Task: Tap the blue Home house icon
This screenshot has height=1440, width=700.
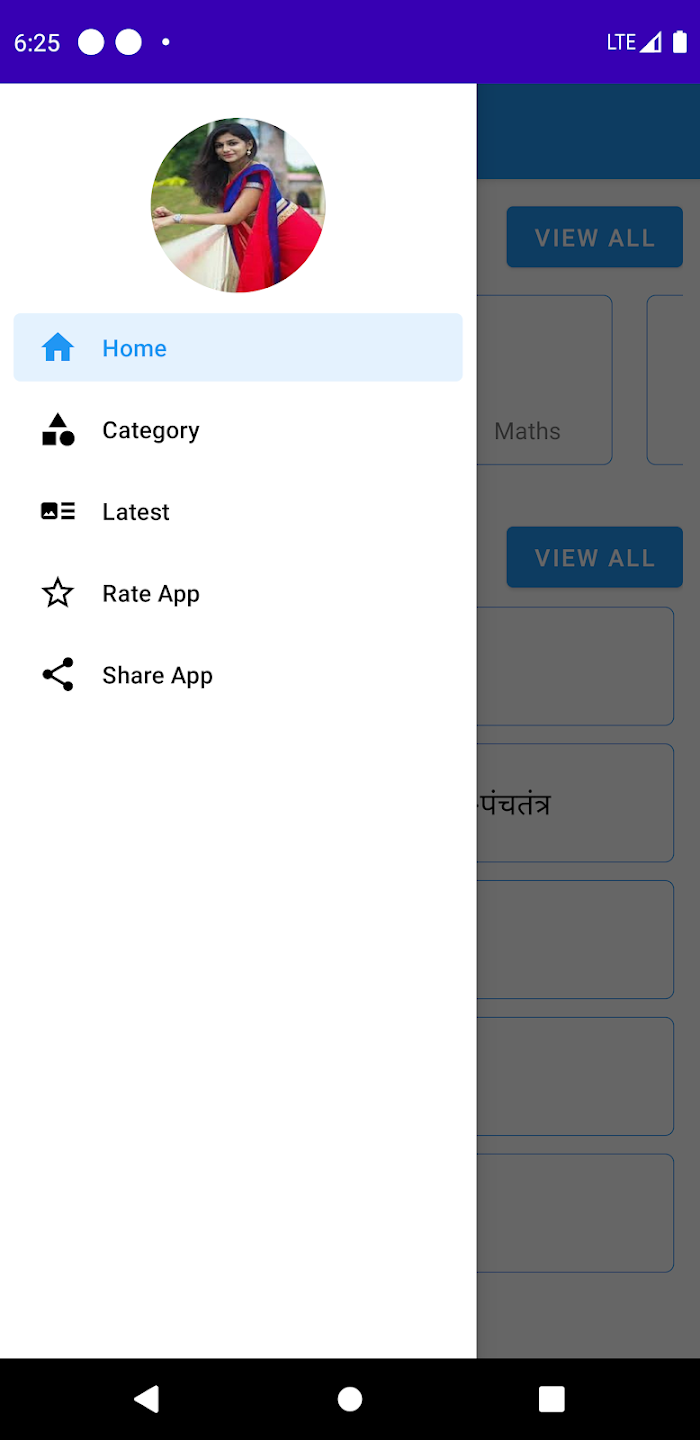Action: coord(58,347)
